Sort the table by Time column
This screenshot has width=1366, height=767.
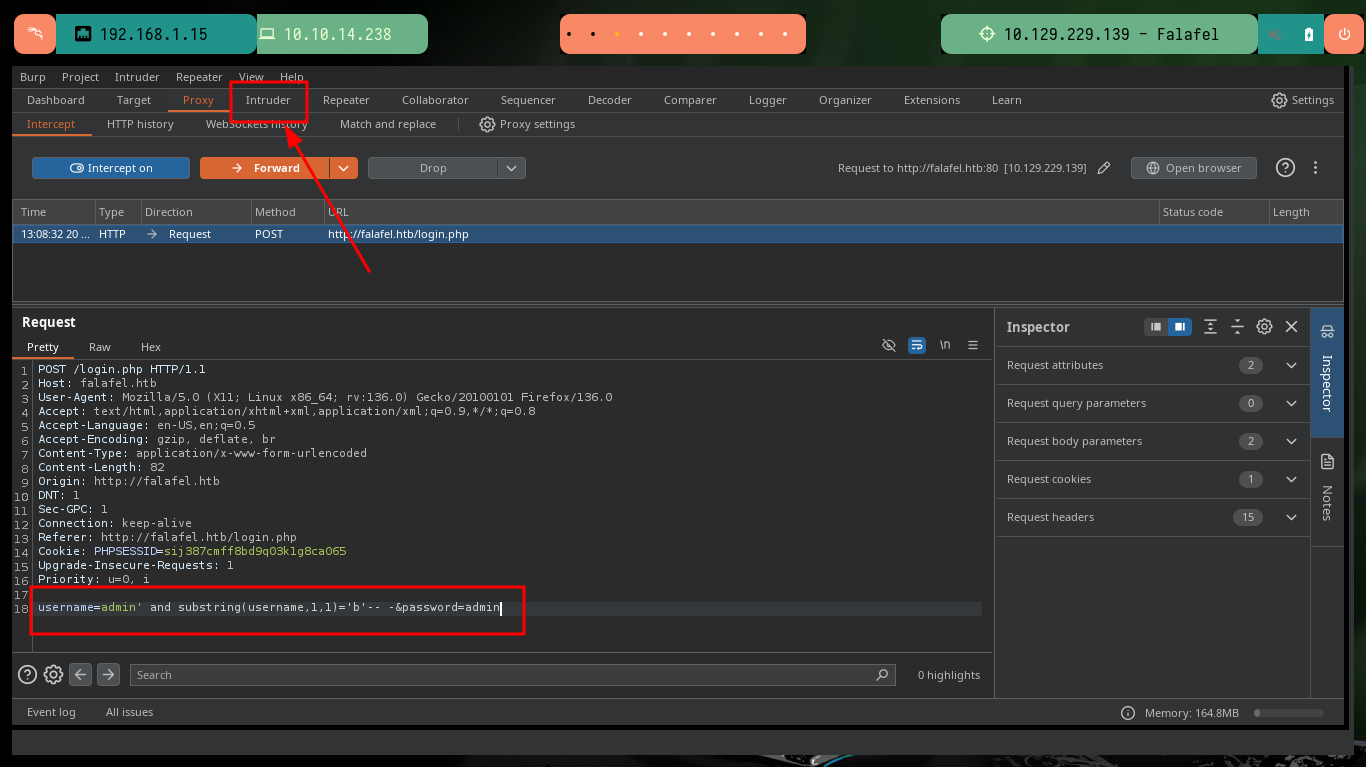[54, 212]
